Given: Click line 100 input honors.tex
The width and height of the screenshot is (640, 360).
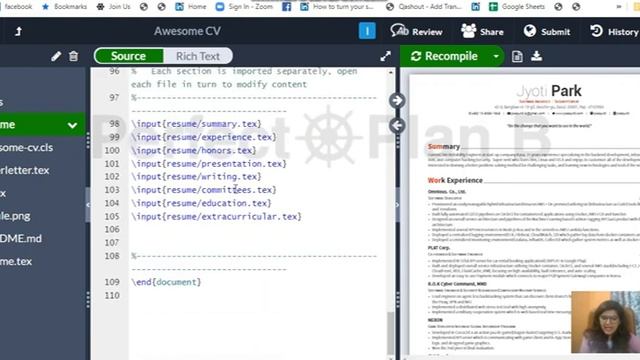Looking at the screenshot, I should 193,150.
